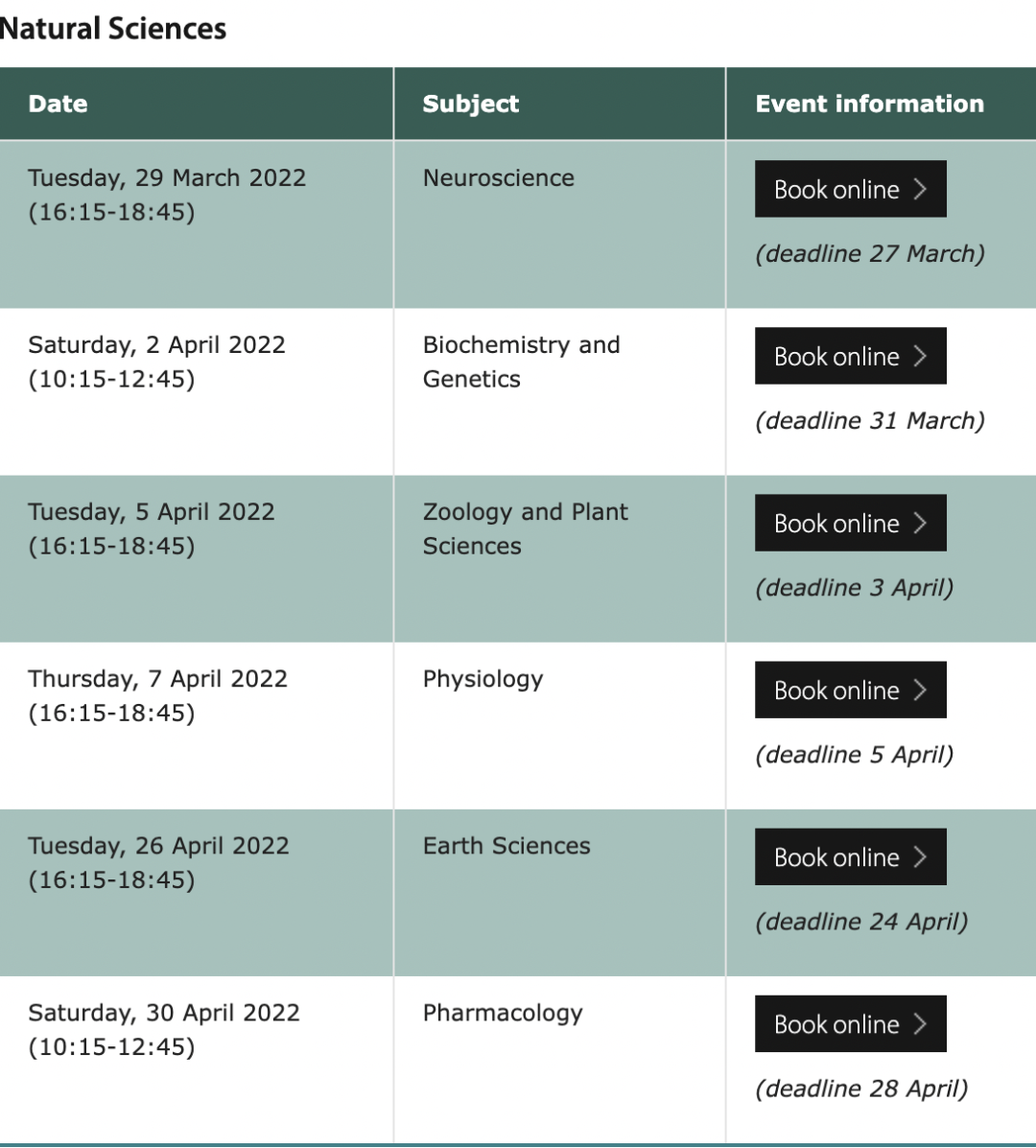Click the Tuesday, 29 March 2022 date cell
Screen dimensions: 1036x1148
197,224
